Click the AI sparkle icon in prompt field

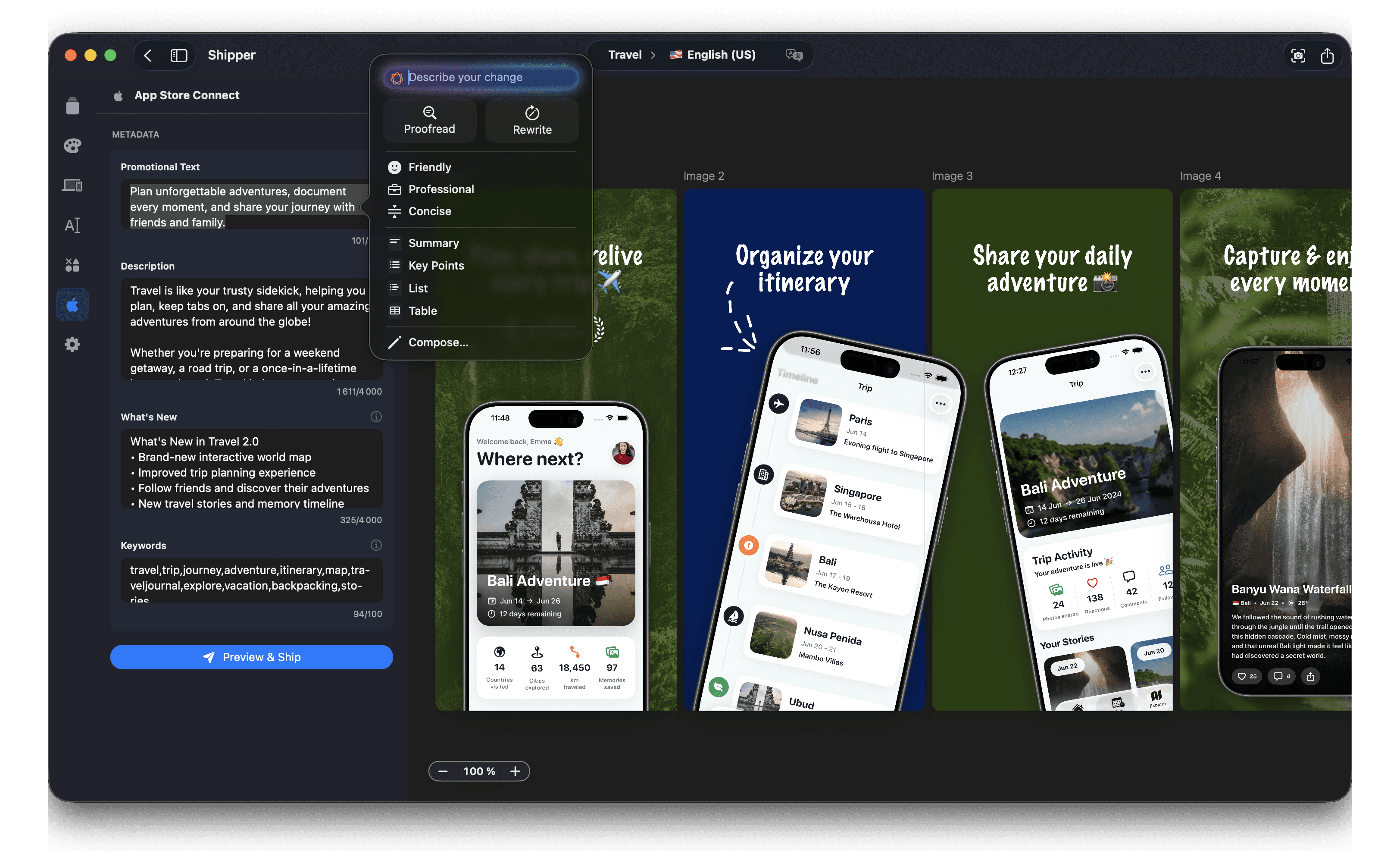point(396,78)
